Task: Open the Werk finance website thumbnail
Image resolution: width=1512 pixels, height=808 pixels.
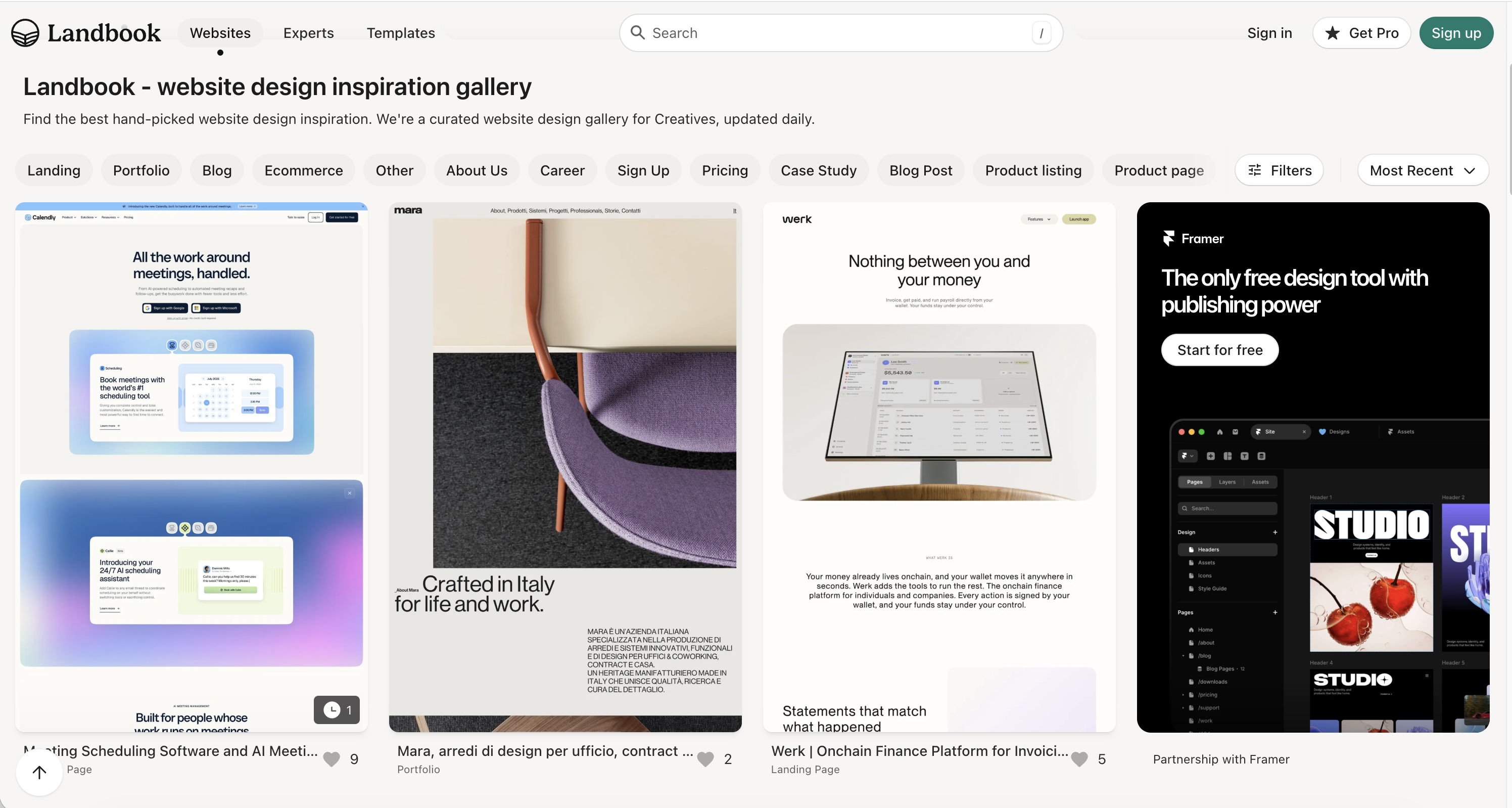Action: point(939,467)
